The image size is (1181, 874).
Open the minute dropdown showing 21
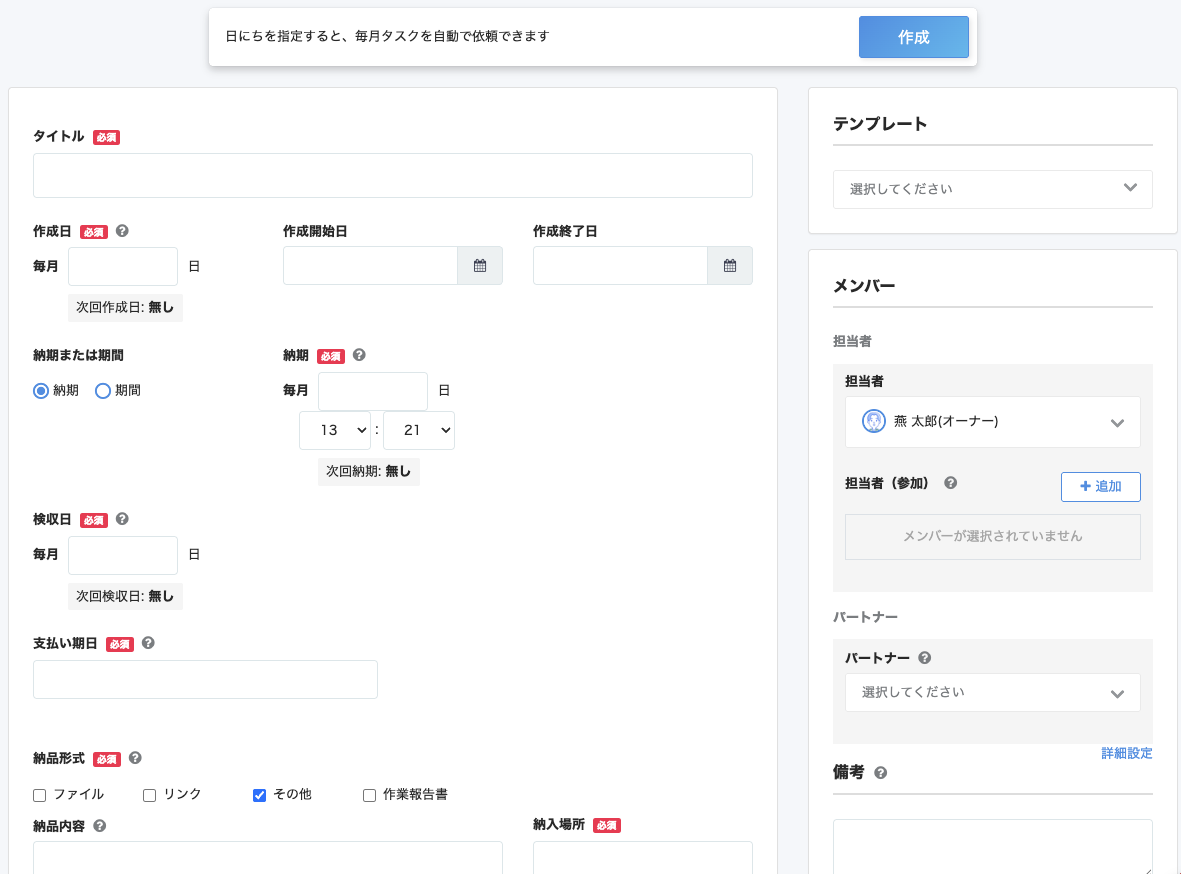pyautogui.click(x=418, y=430)
